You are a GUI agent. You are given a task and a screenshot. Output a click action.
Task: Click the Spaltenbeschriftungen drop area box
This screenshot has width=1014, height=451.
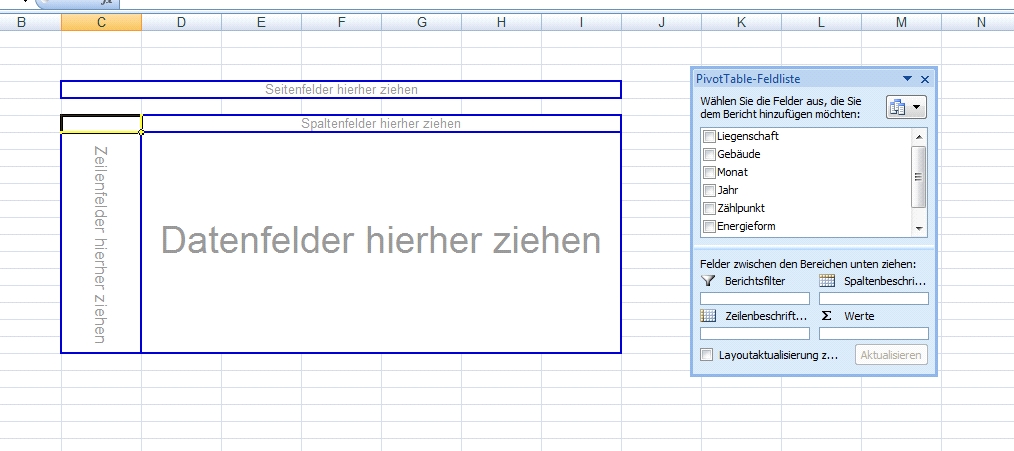click(x=874, y=298)
